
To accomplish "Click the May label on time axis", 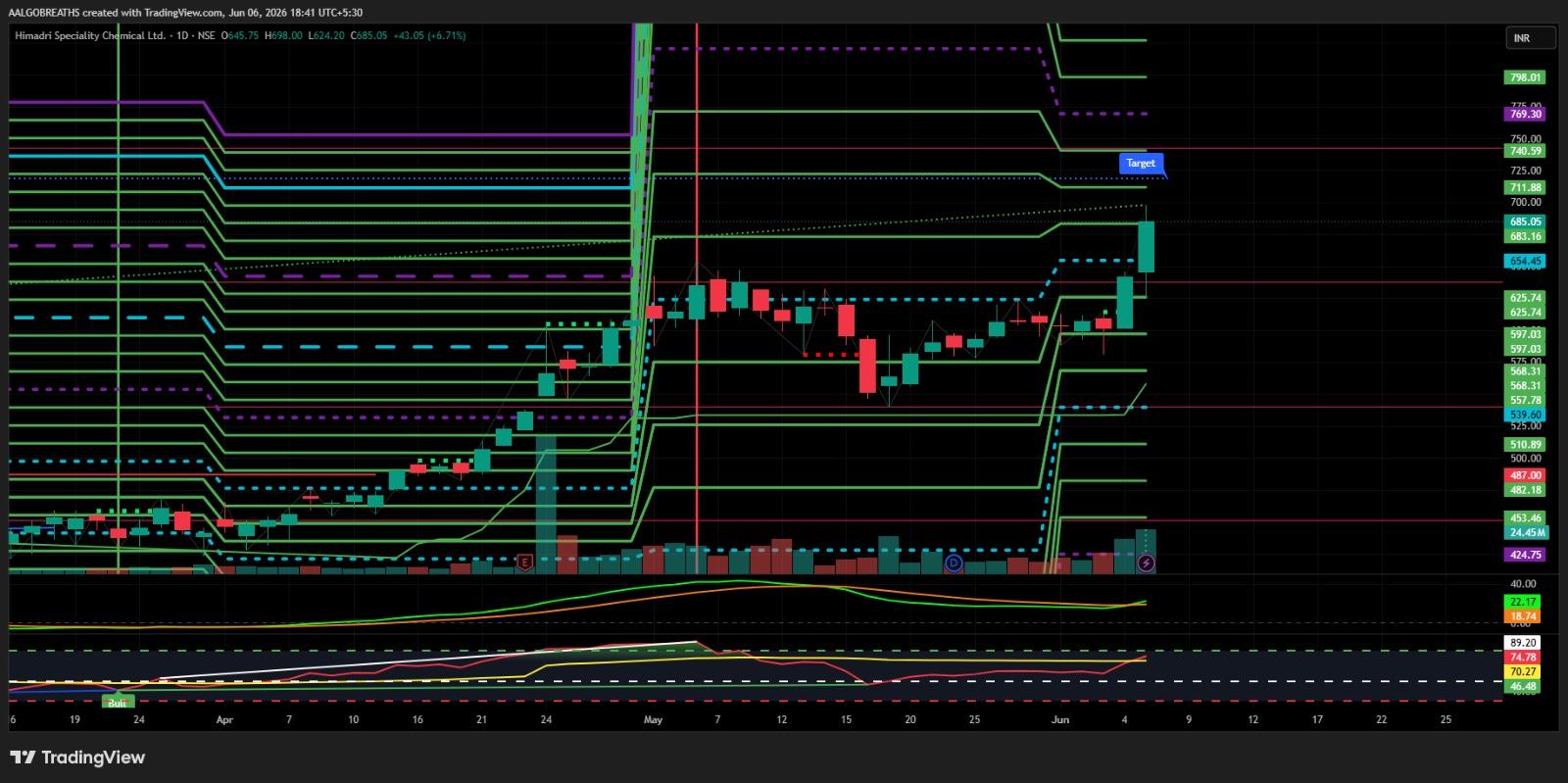I will [x=654, y=719].
